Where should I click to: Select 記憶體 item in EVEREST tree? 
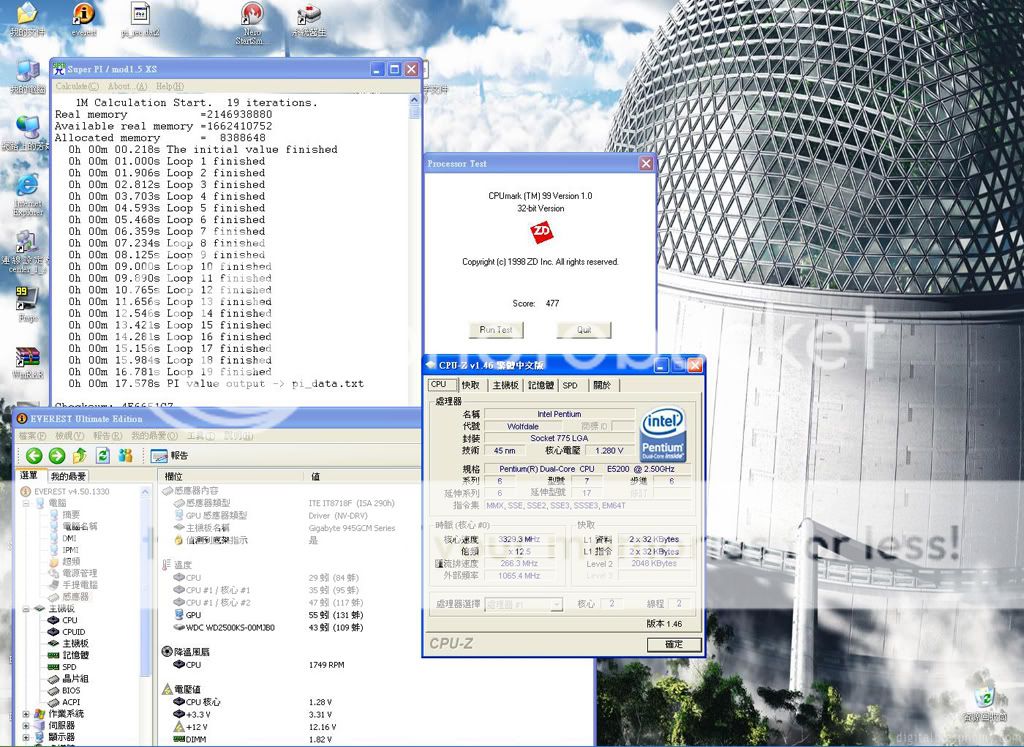68,655
